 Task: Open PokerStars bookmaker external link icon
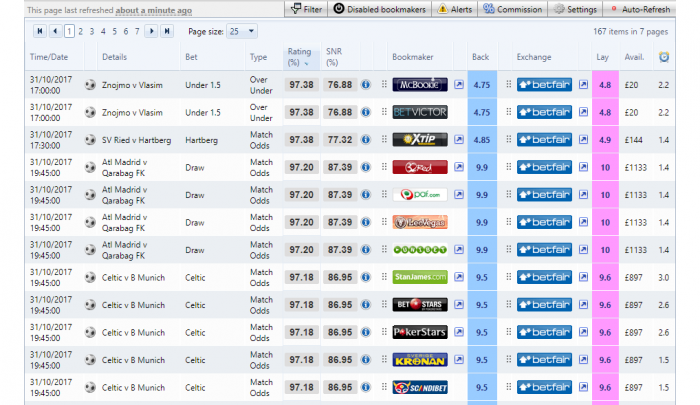[x=459, y=332]
